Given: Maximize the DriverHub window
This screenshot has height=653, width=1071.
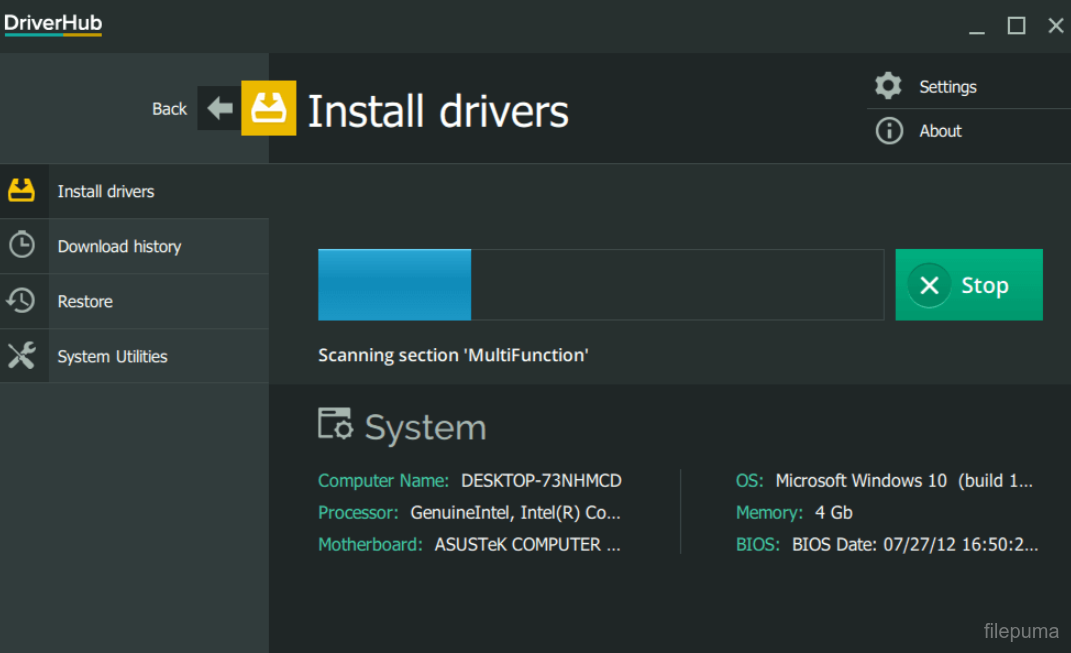Looking at the screenshot, I should point(1016,25).
